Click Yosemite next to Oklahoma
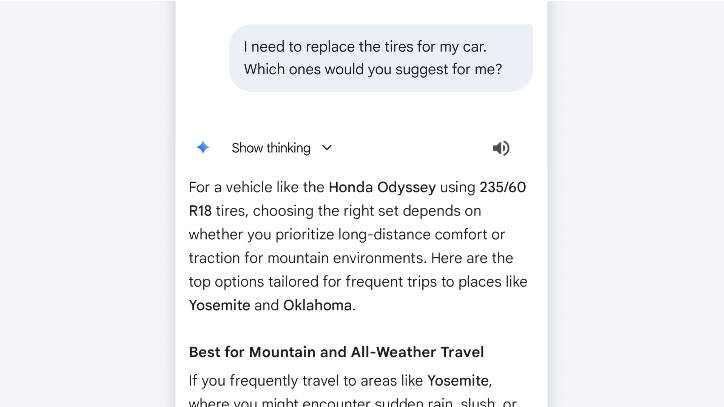The image size is (724, 407). (219, 305)
